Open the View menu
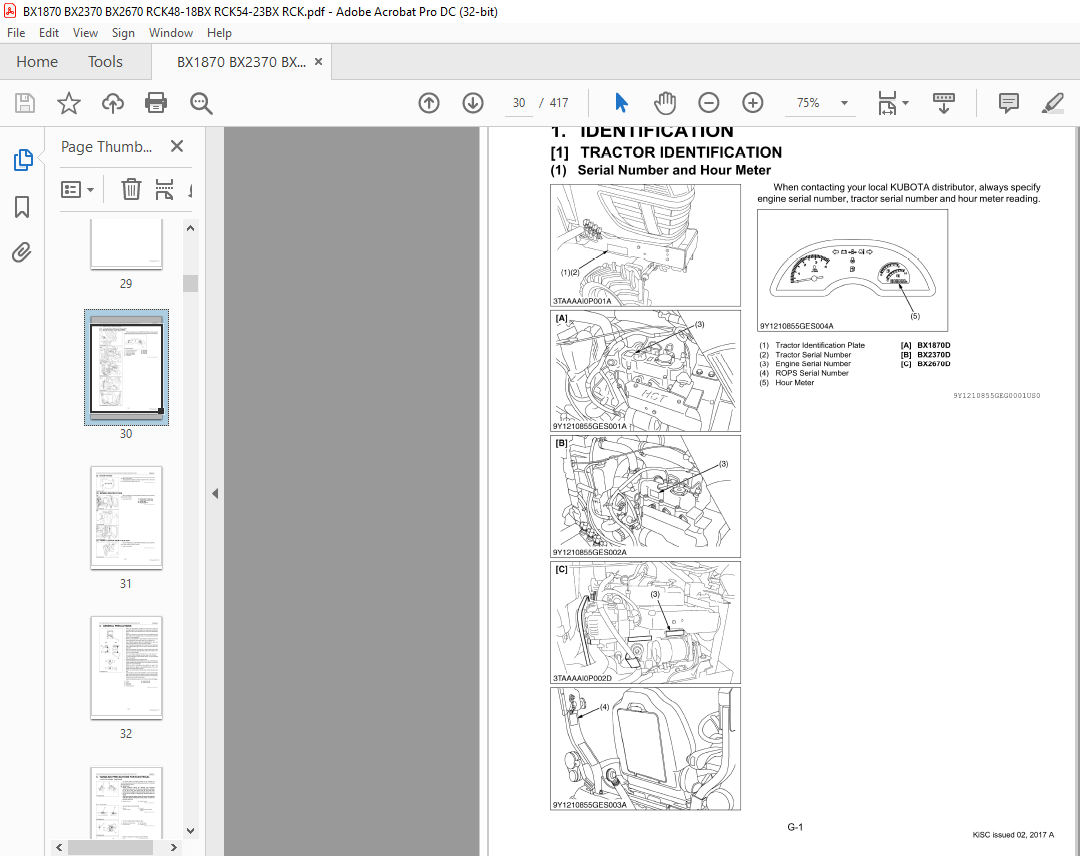This screenshot has width=1080, height=856. tap(85, 33)
